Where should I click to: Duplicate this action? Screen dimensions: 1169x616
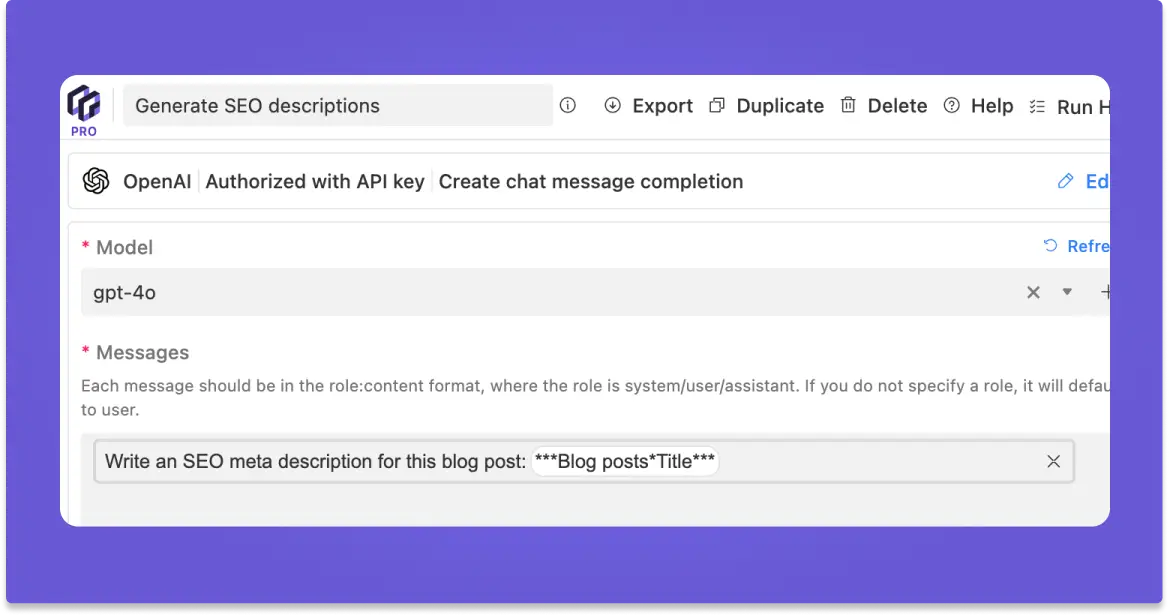767,106
